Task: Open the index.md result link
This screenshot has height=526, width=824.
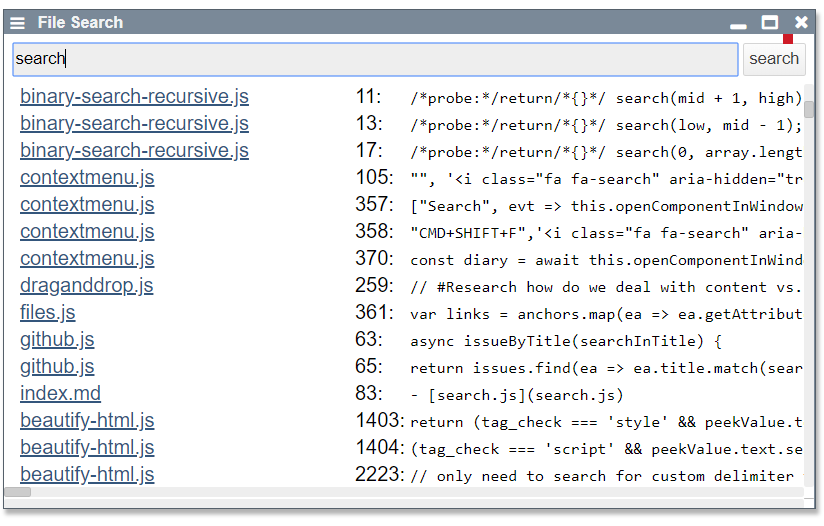Action: (x=60, y=394)
